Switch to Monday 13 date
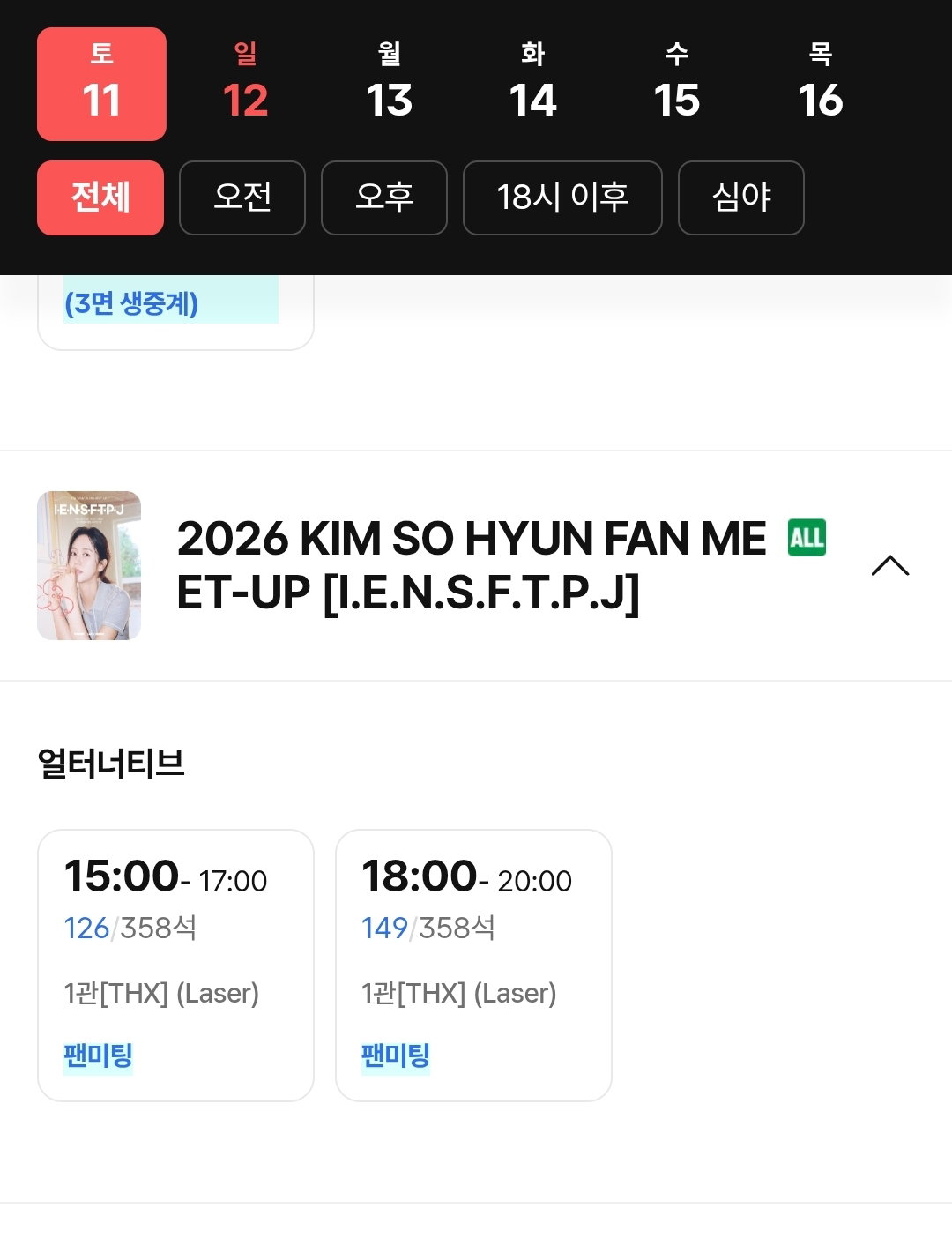 tap(389, 84)
